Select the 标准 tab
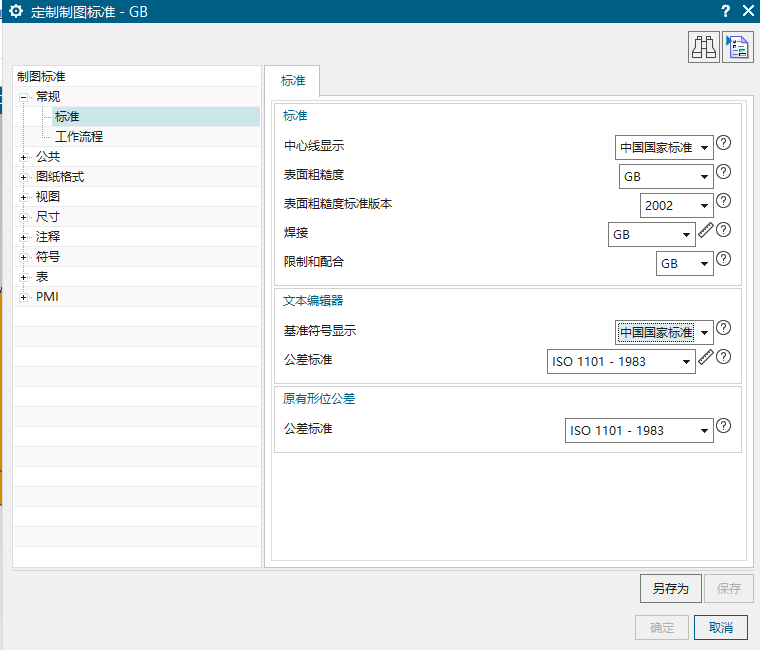Image resolution: width=760 pixels, height=650 pixels. 293,81
